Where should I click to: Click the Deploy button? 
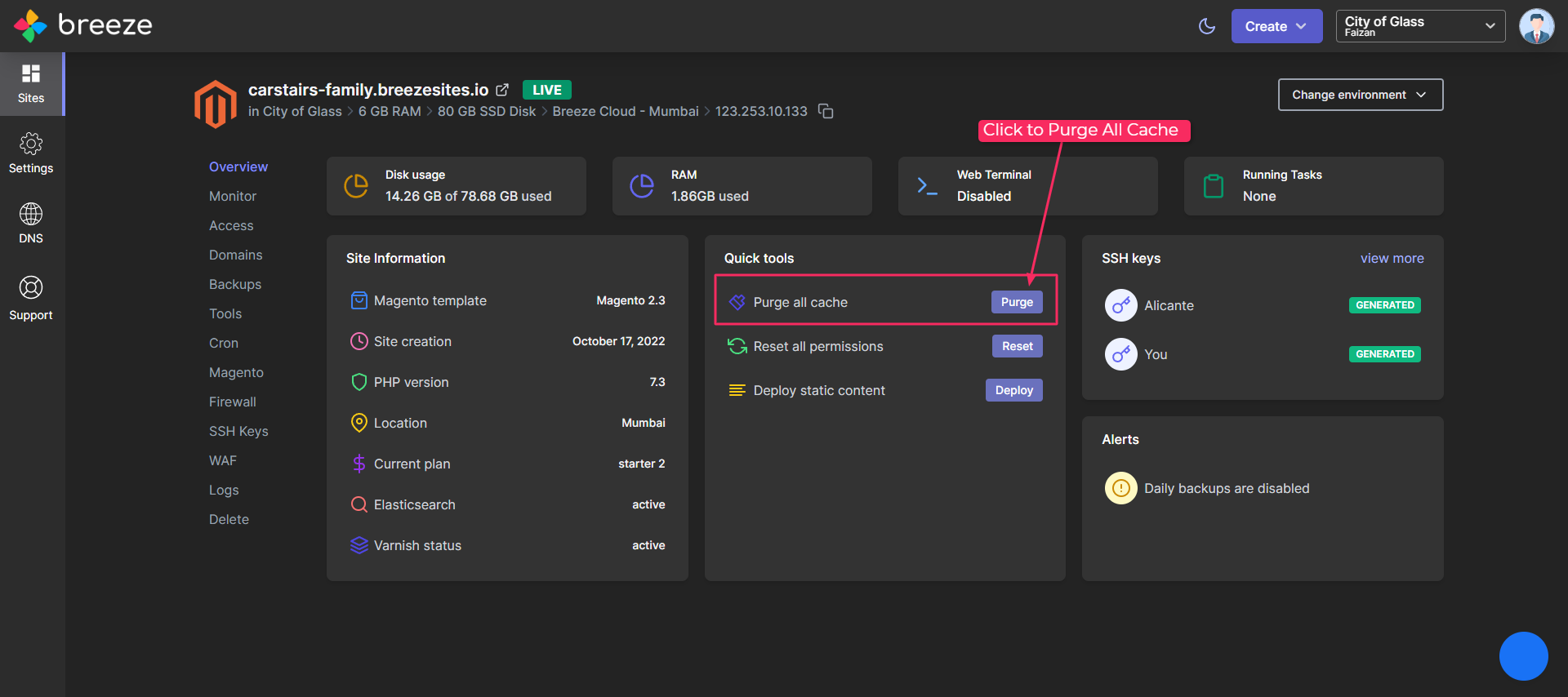coord(1013,390)
